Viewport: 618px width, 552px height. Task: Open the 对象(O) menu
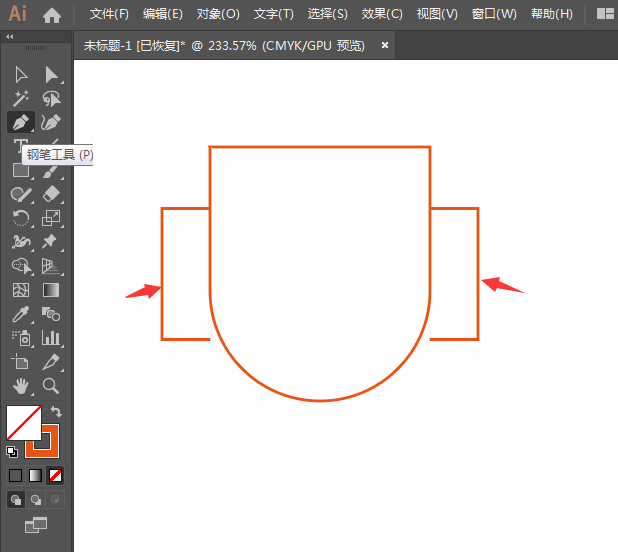click(218, 14)
